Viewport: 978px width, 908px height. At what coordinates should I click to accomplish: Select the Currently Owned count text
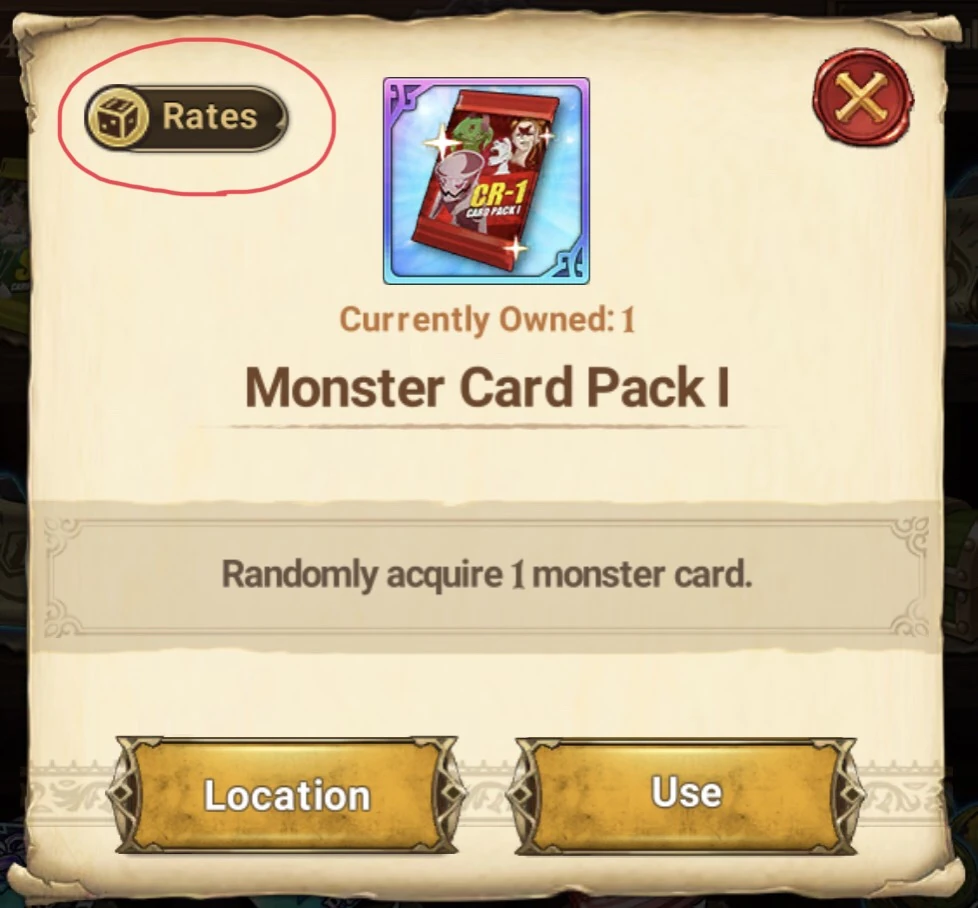click(487, 319)
